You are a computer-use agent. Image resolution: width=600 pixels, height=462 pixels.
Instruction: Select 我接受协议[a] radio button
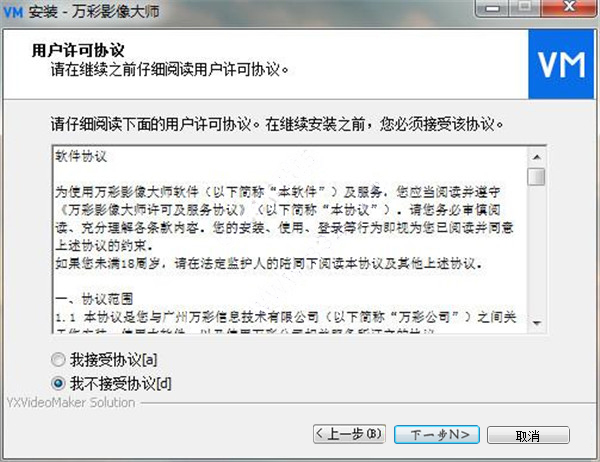point(58,359)
